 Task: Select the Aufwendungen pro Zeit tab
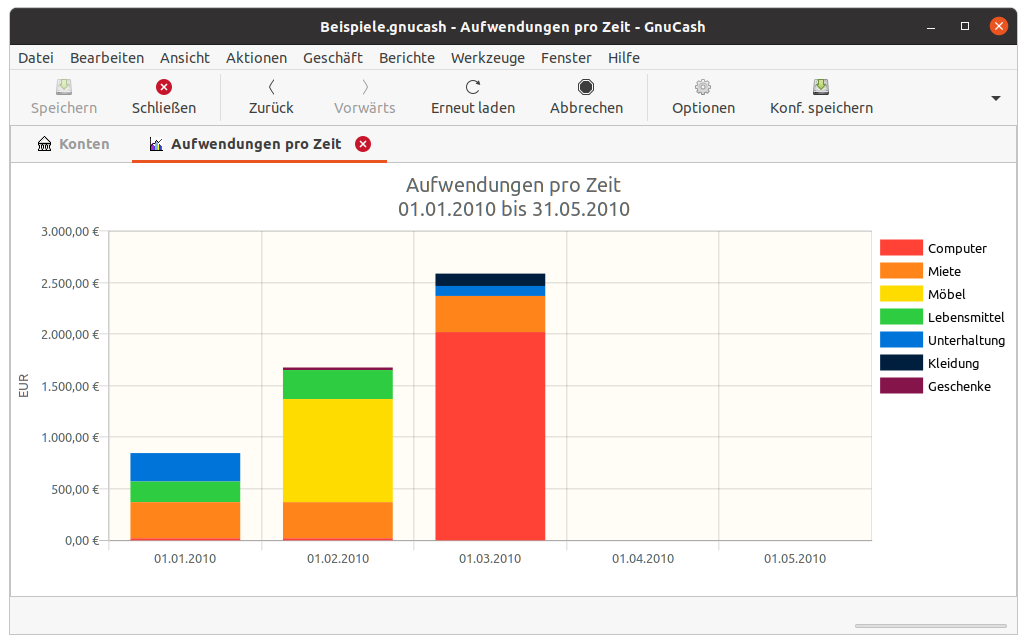click(x=255, y=144)
